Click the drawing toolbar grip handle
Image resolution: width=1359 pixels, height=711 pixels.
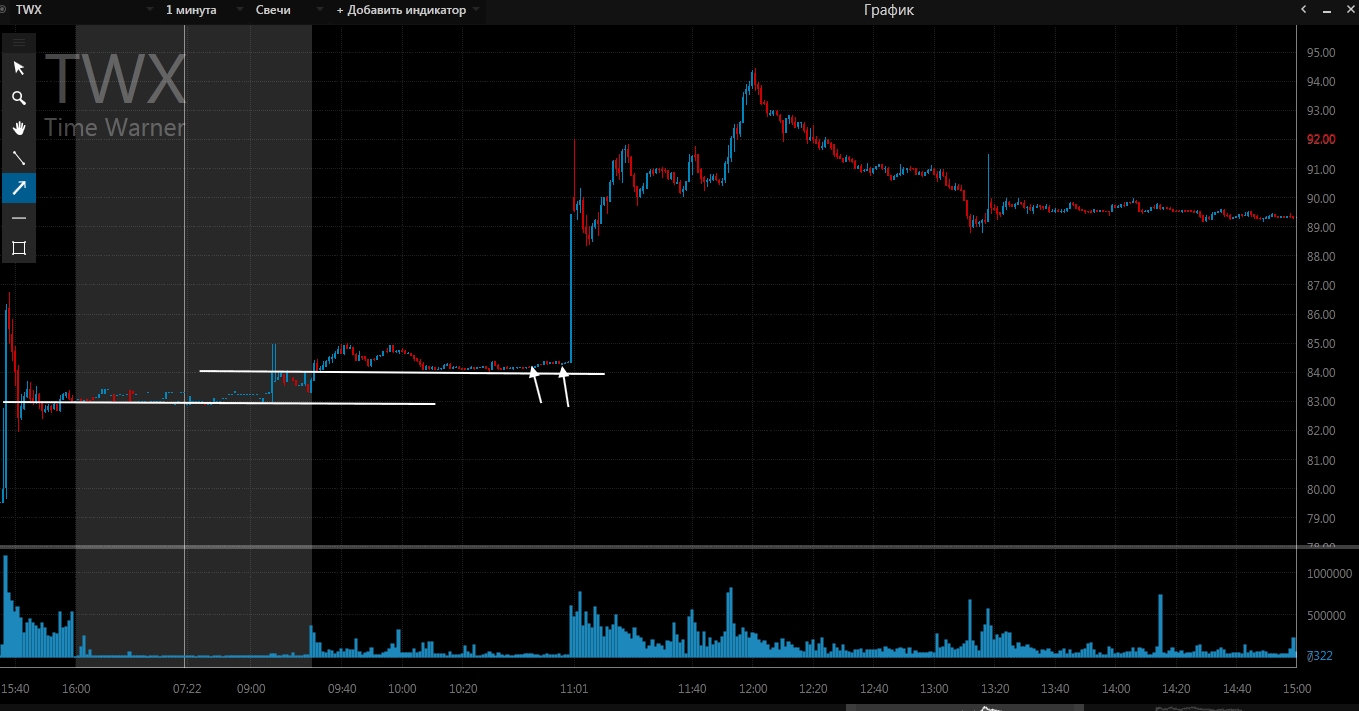[x=19, y=42]
